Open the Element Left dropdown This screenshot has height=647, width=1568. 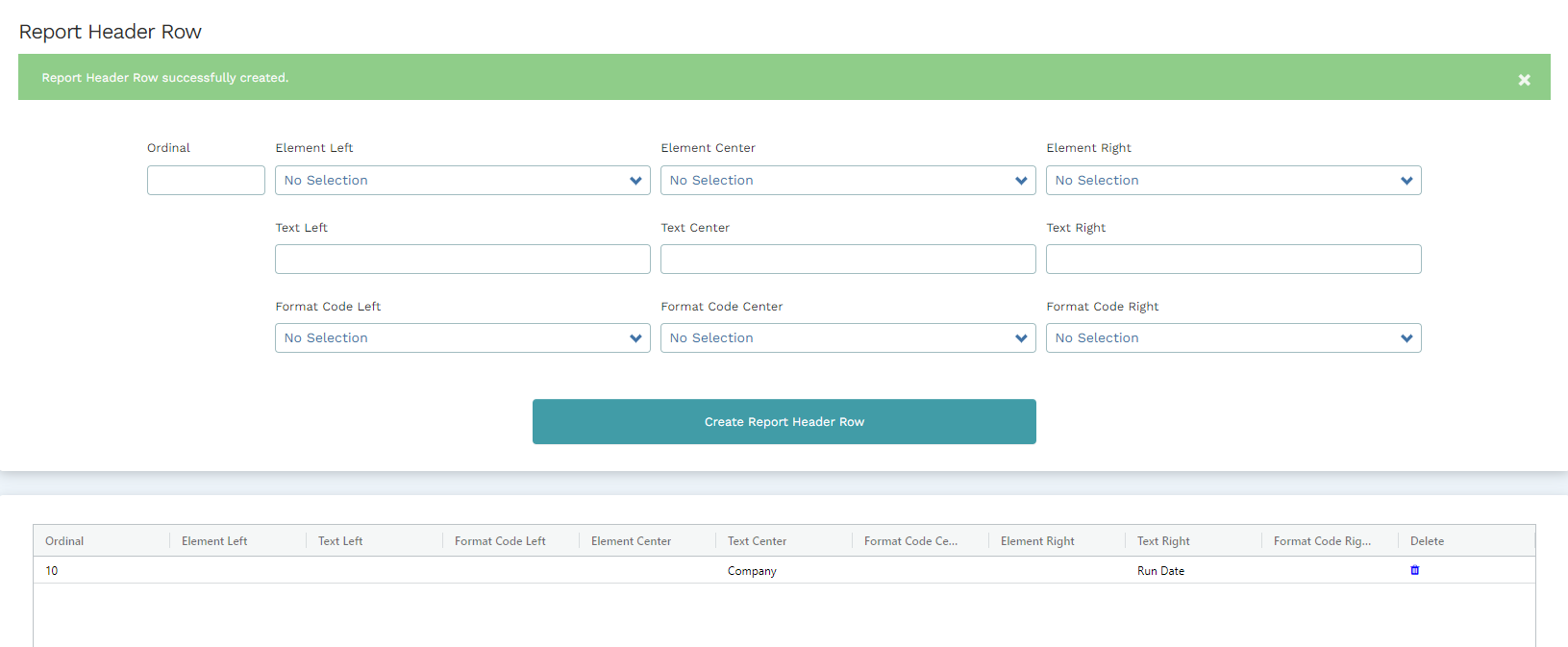point(462,181)
